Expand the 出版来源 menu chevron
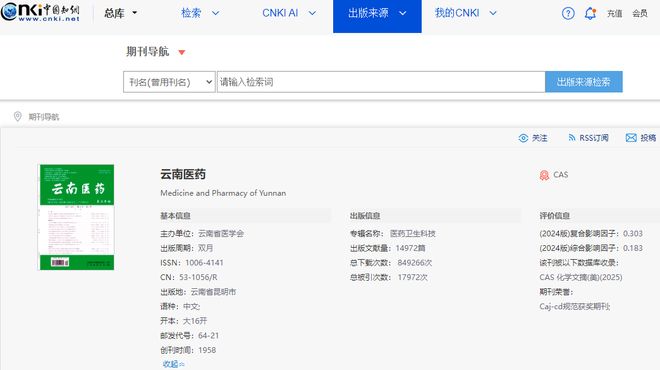Image resolution: width=660 pixels, height=370 pixels. [x=403, y=13]
